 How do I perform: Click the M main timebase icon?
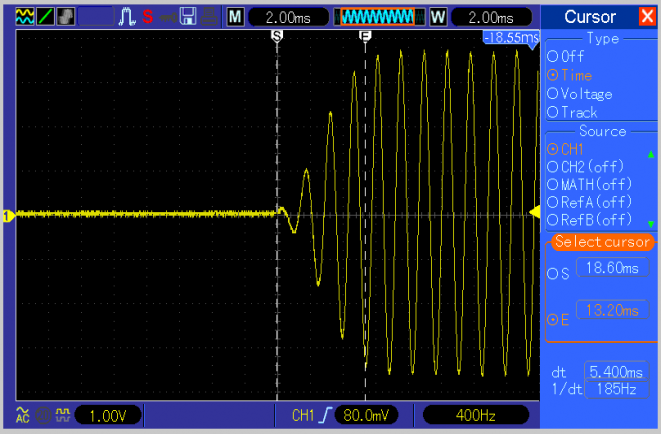pyautogui.click(x=235, y=17)
